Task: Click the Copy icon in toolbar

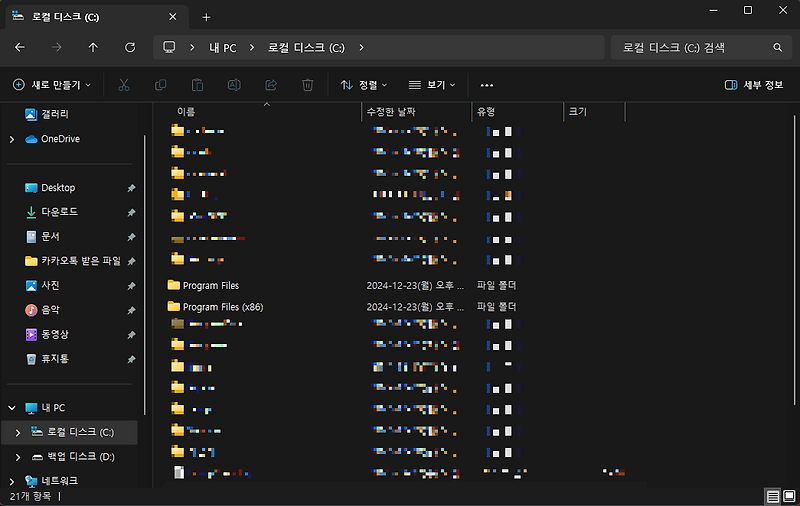Action: click(x=161, y=85)
